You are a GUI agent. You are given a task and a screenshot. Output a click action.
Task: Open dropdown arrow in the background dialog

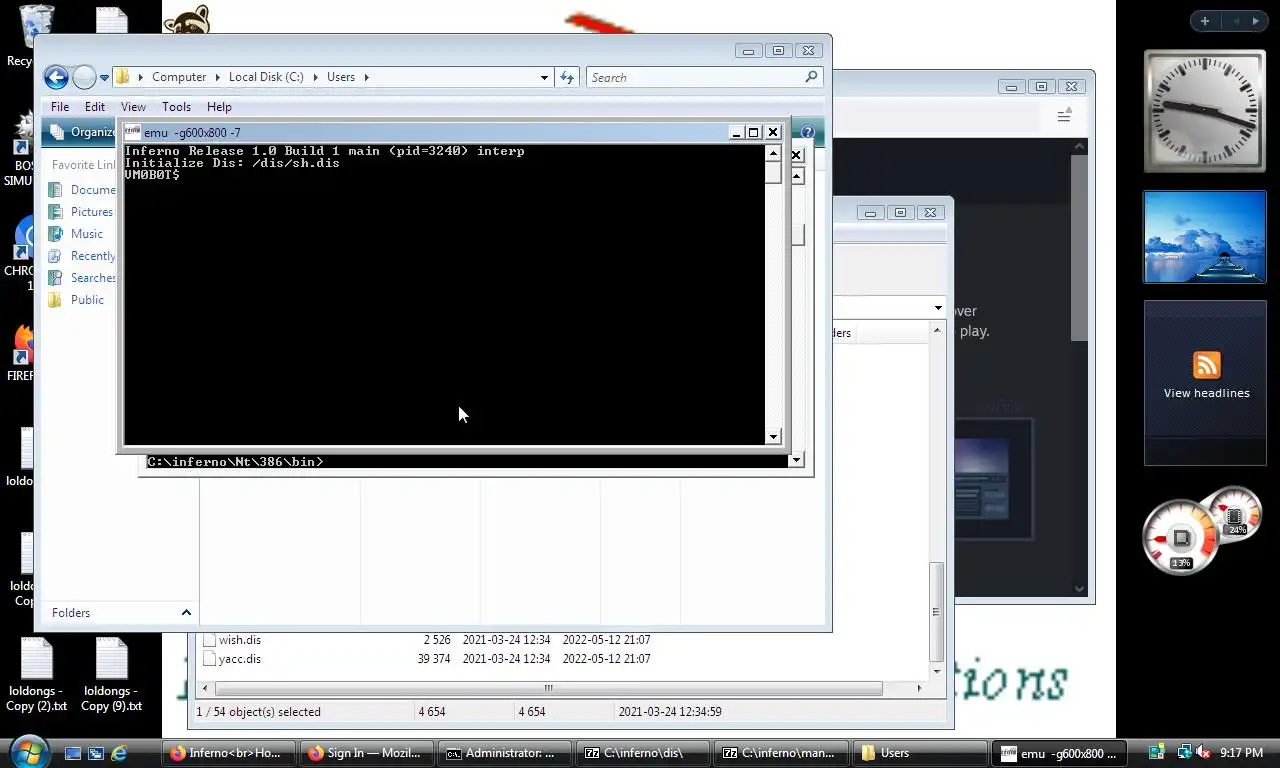point(938,308)
